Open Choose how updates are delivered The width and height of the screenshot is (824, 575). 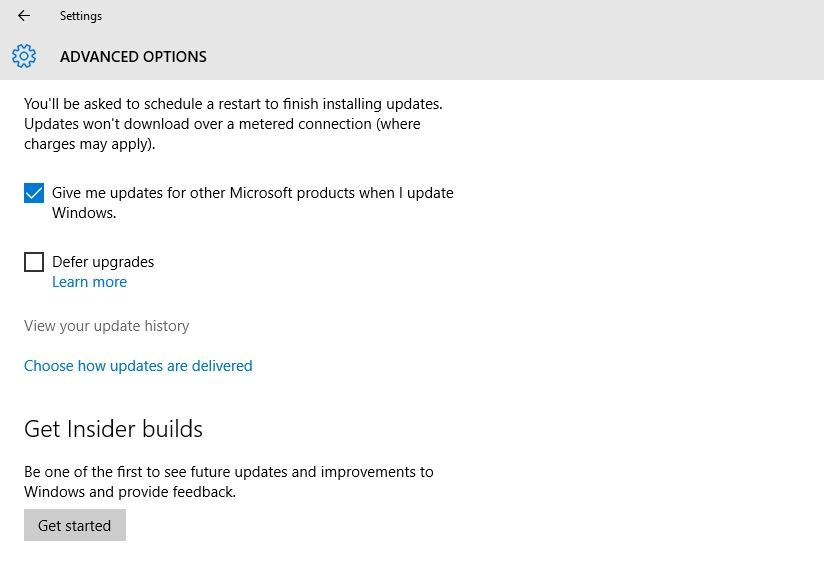[x=138, y=366]
